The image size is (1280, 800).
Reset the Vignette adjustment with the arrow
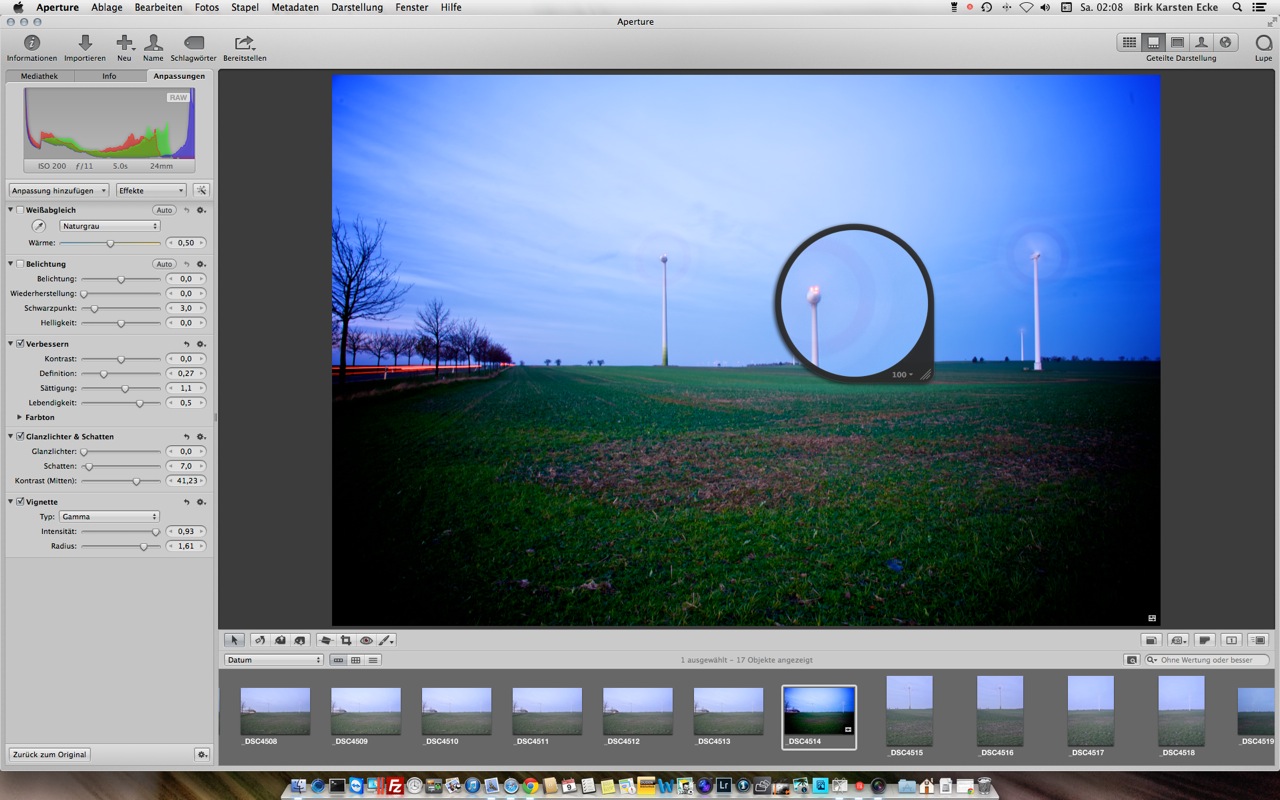186,502
